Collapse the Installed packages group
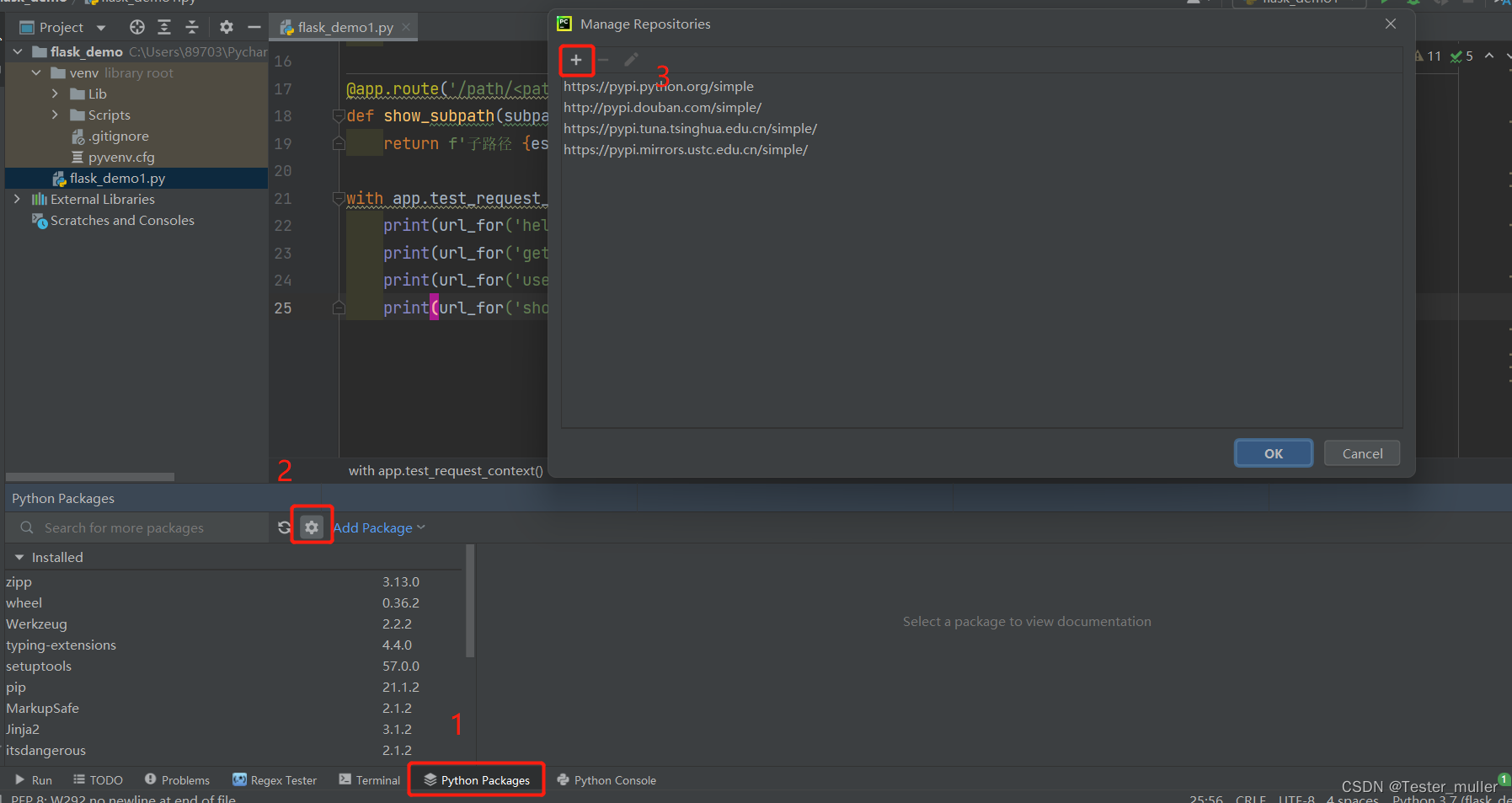Image resolution: width=1512 pixels, height=803 pixels. (x=19, y=557)
